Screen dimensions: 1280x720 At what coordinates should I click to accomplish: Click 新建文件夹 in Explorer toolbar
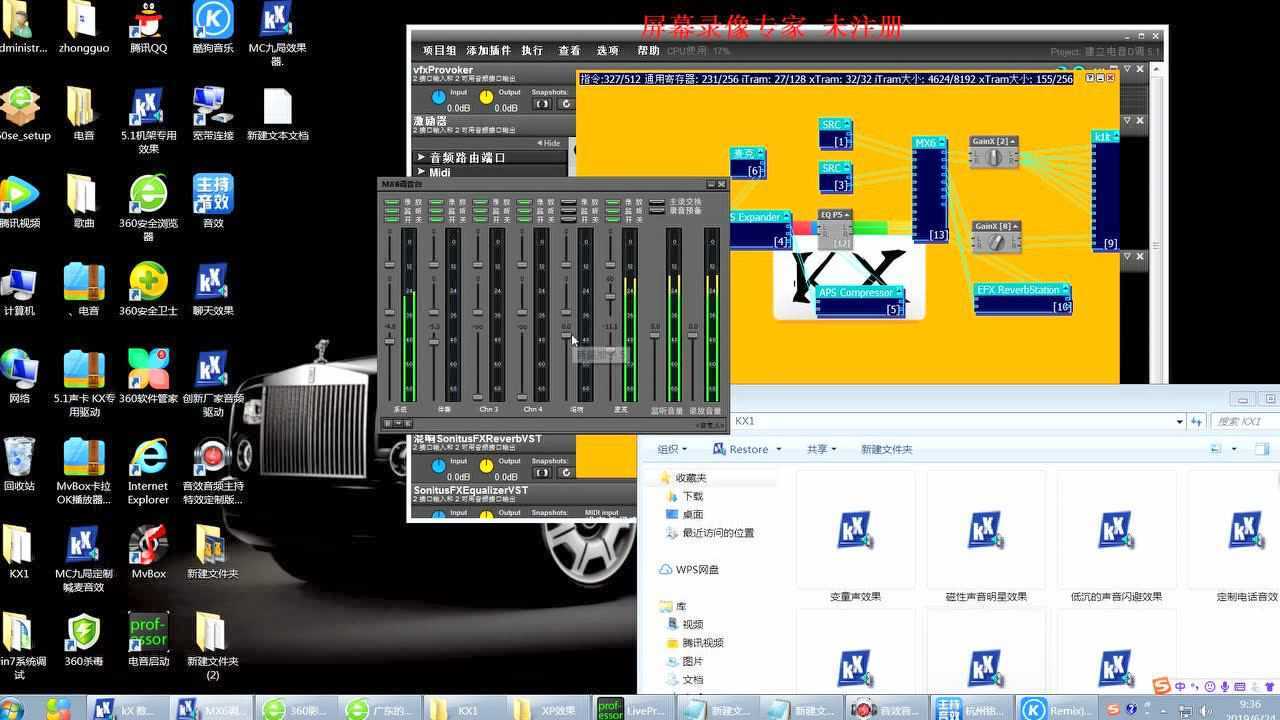pos(886,450)
